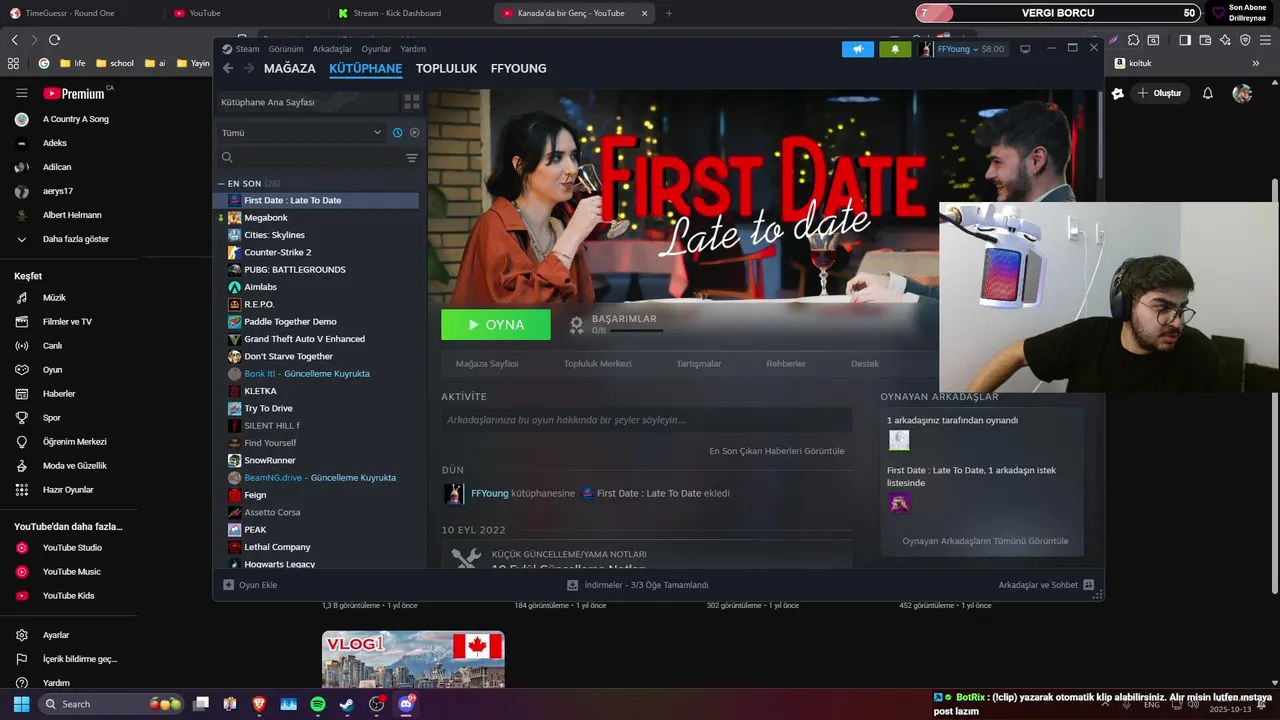Go to TOPLULUK tab
Viewport: 1280px width, 720px height.
click(446, 69)
